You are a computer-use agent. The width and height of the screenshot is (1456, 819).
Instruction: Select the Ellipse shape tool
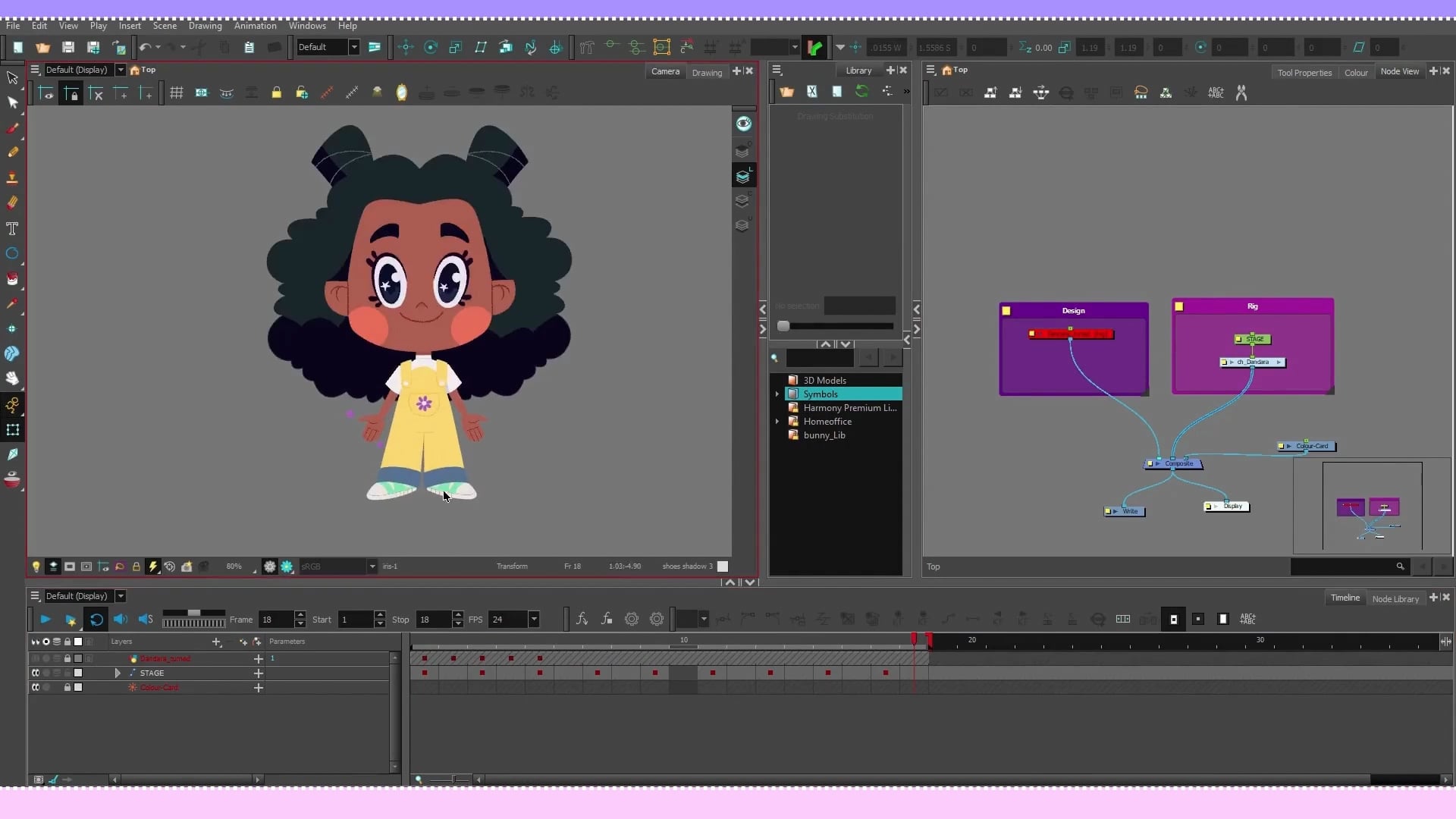point(12,253)
